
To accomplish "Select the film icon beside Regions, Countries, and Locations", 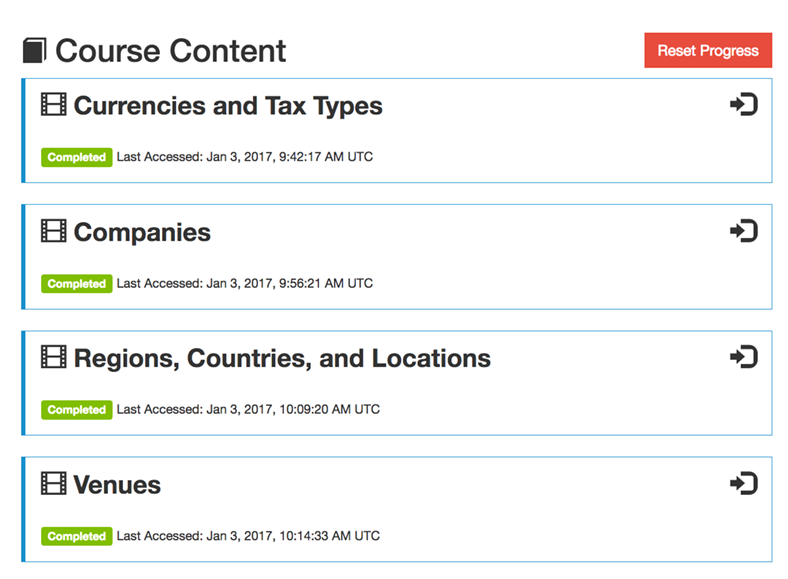I will coord(54,357).
